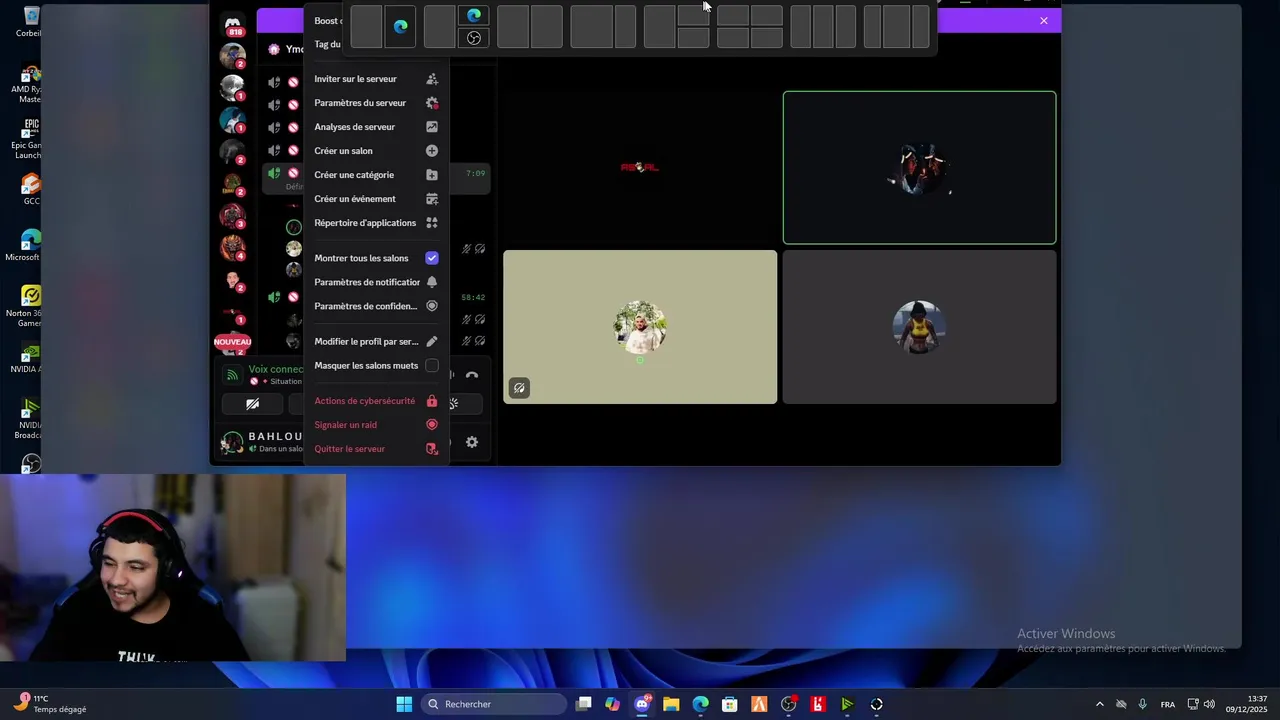Select the green-outlined speaking participant tile

coord(919,168)
